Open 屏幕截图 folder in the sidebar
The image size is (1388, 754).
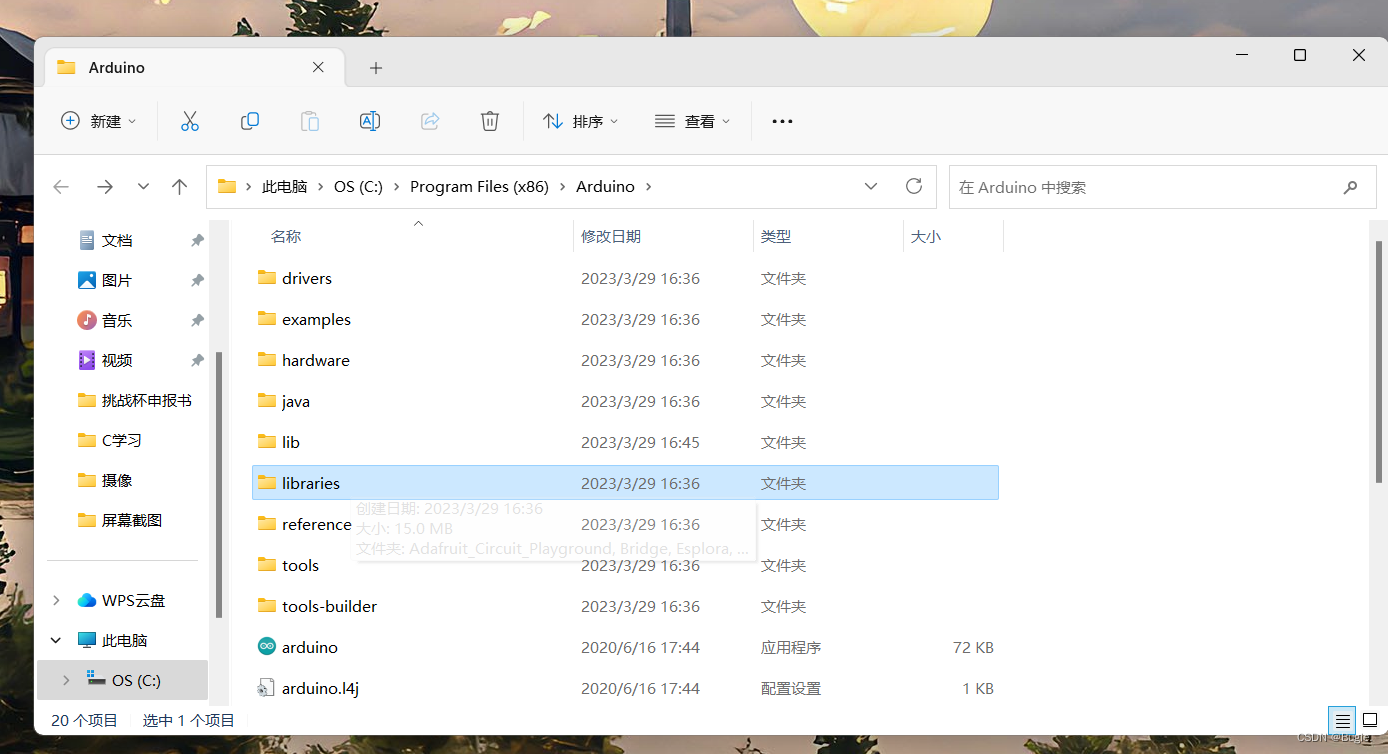point(132,520)
